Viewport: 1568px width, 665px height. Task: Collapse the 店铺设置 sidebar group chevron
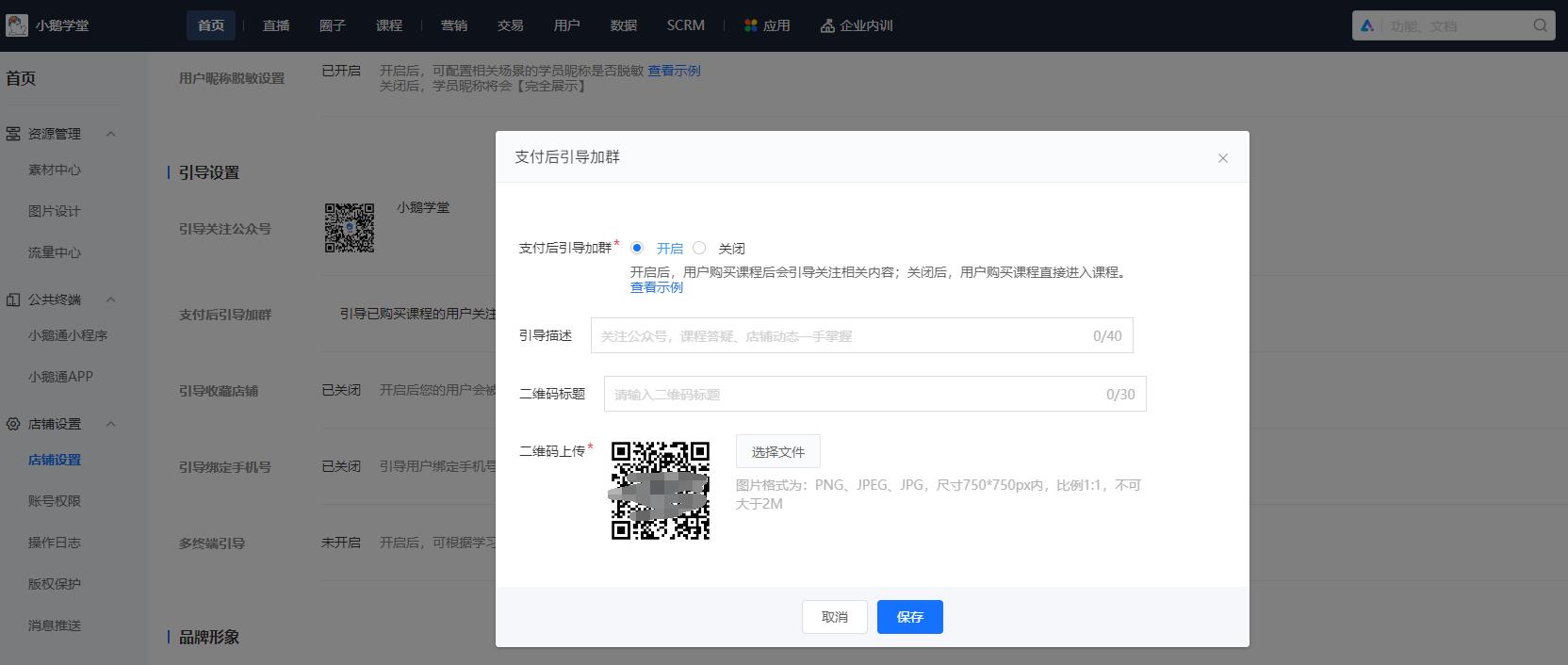(110, 424)
